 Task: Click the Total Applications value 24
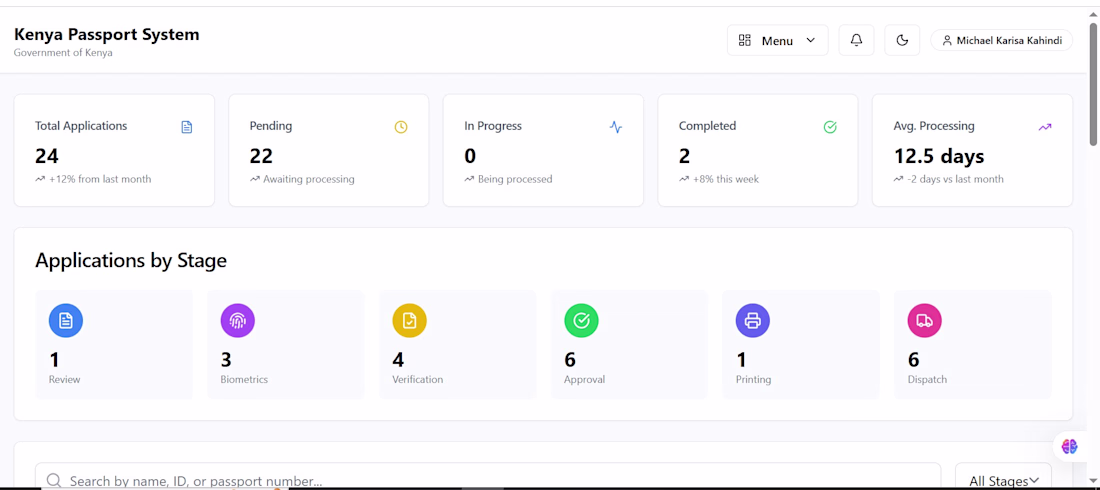[x=47, y=156]
